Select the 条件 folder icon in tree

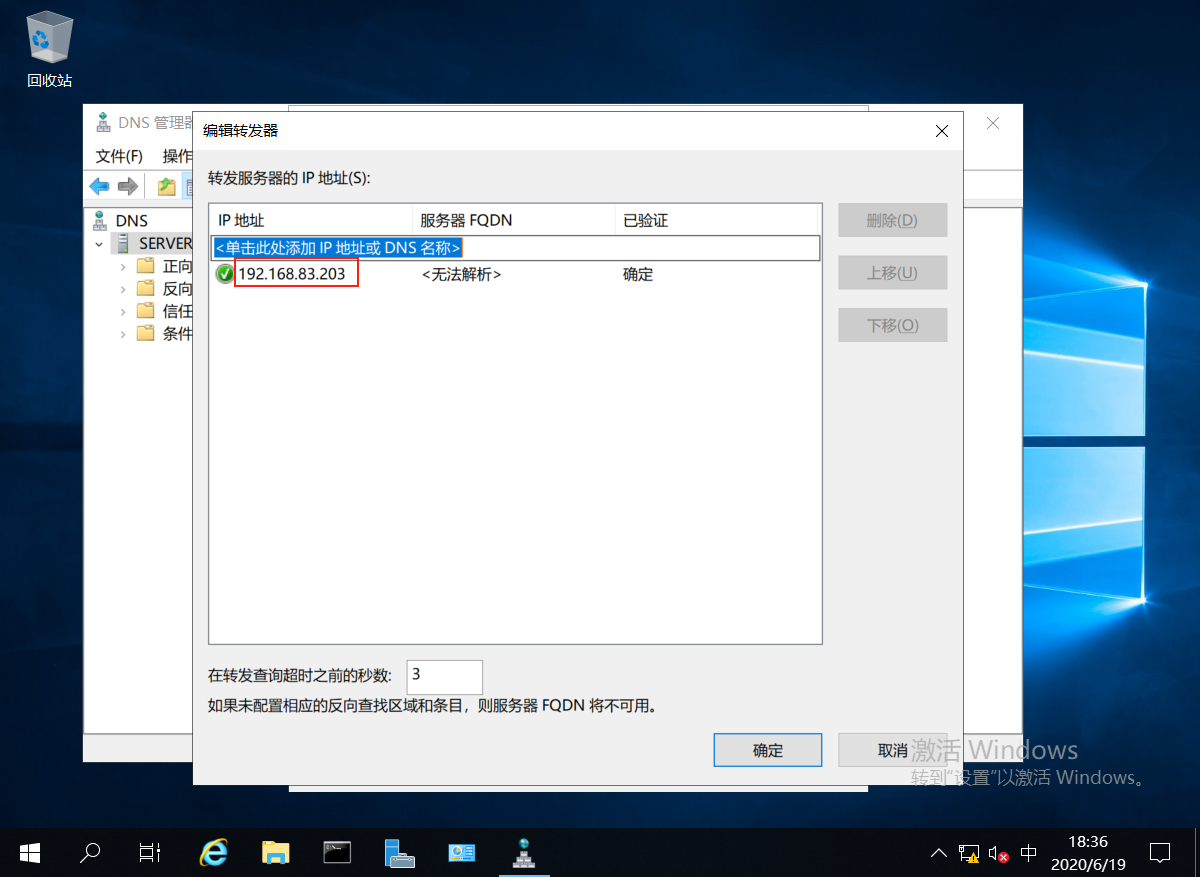[x=146, y=334]
